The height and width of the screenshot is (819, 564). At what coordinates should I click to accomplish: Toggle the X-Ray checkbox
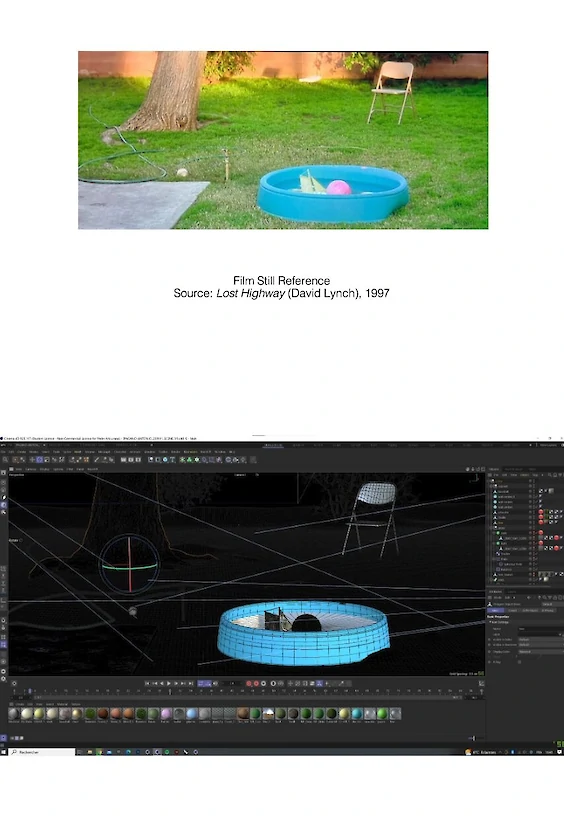tap(520, 662)
